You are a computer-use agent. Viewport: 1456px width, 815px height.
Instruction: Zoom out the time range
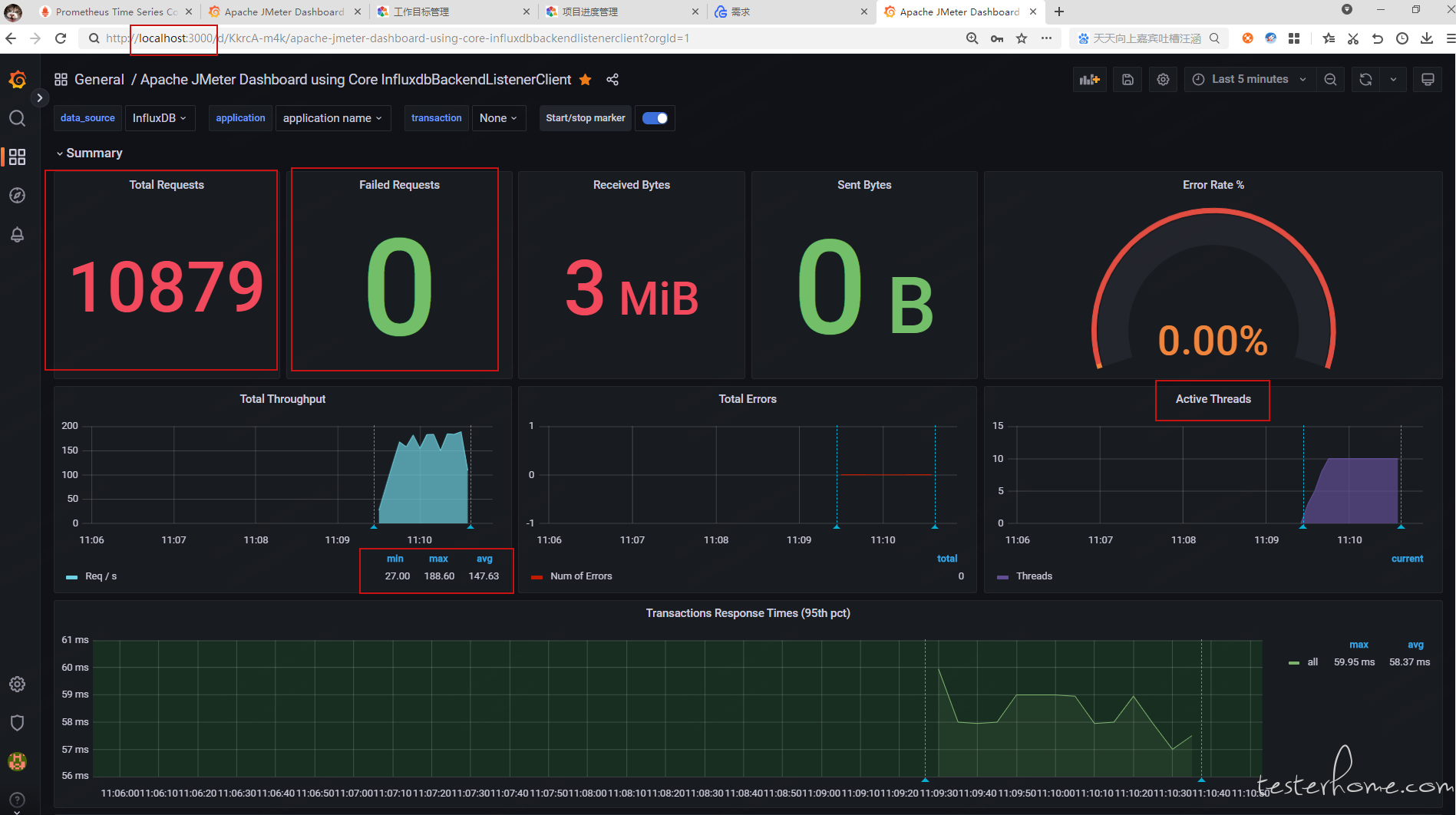(x=1330, y=80)
